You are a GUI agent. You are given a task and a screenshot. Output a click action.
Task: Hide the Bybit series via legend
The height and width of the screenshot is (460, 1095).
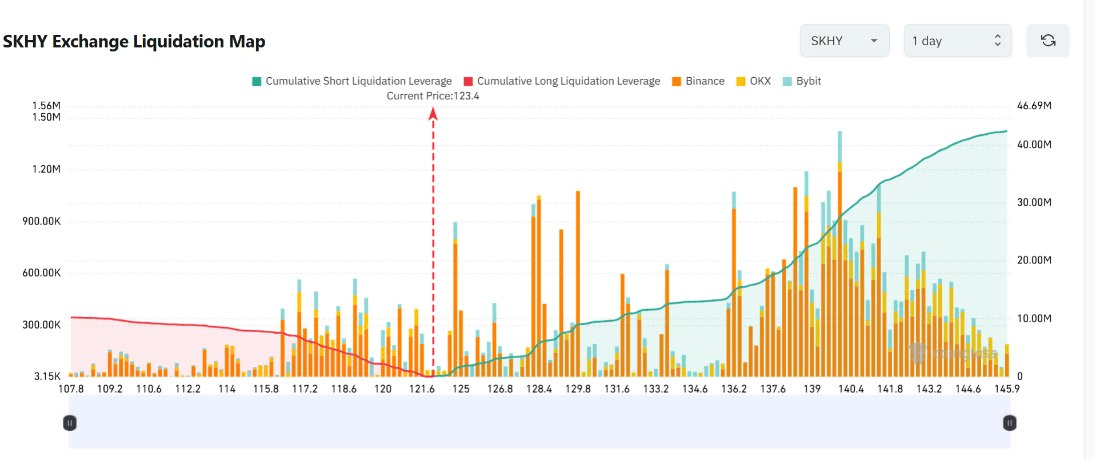click(801, 81)
